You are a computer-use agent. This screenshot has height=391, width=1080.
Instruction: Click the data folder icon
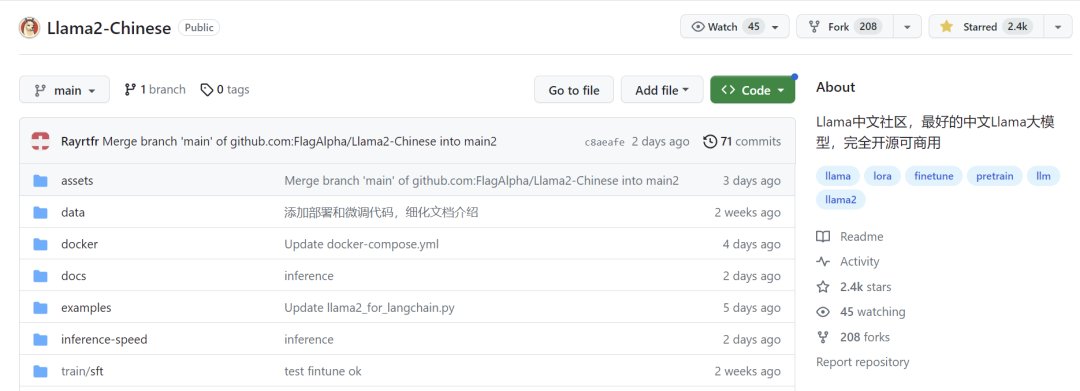coord(41,213)
